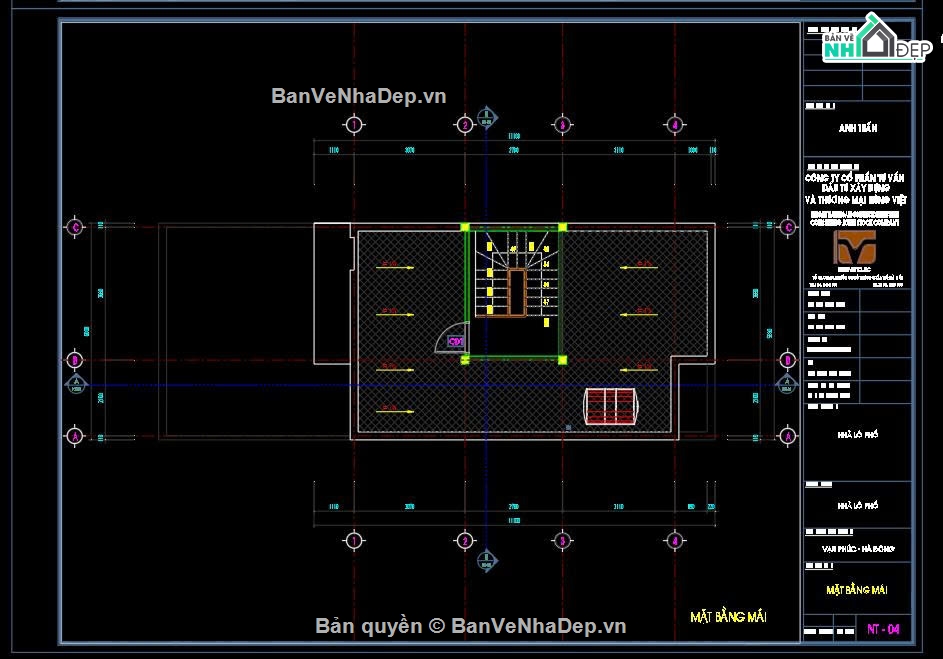Pick axis bubble B left of plan
The width and height of the screenshot is (943, 659).
point(75,360)
